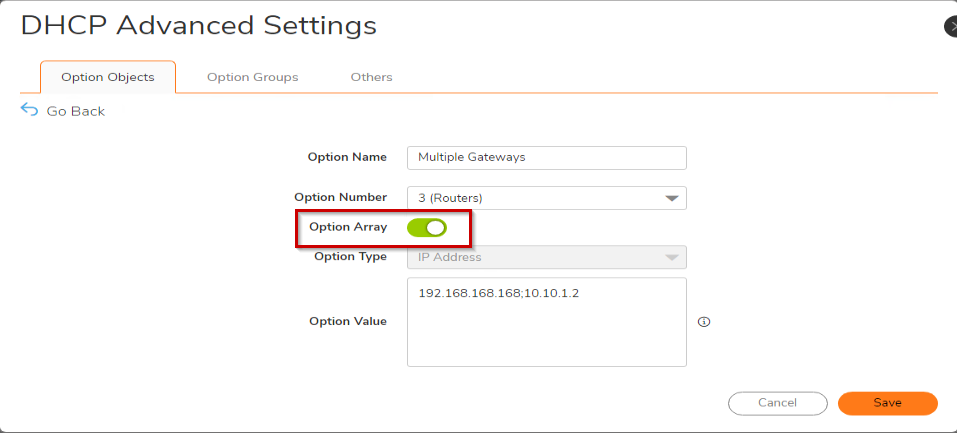Image resolution: width=957 pixels, height=433 pixels.
Task: Expand the Option Type dropdown arrow
Action: (x=673, y=258)
